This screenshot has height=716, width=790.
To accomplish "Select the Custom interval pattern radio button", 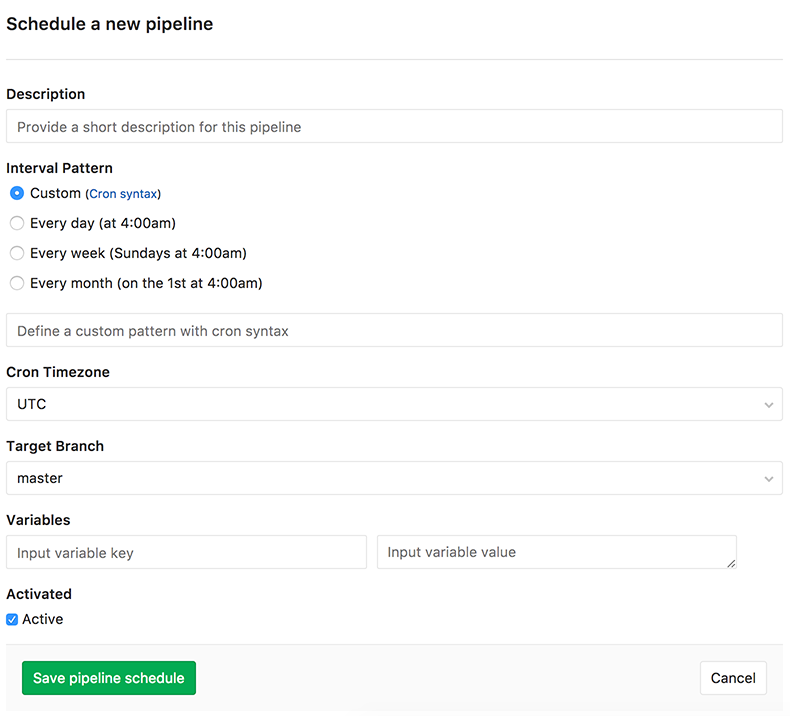I will pyautogui.click(x=17, y=193).
